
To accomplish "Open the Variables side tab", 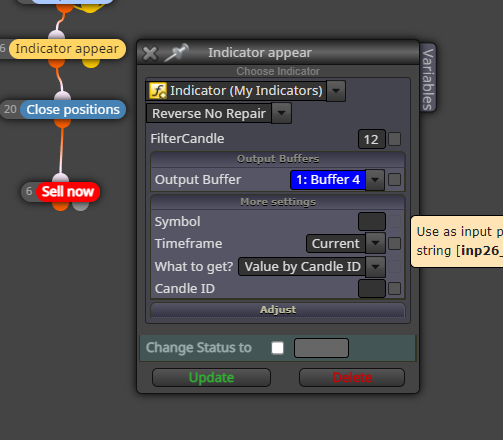I will pos(428,79).
